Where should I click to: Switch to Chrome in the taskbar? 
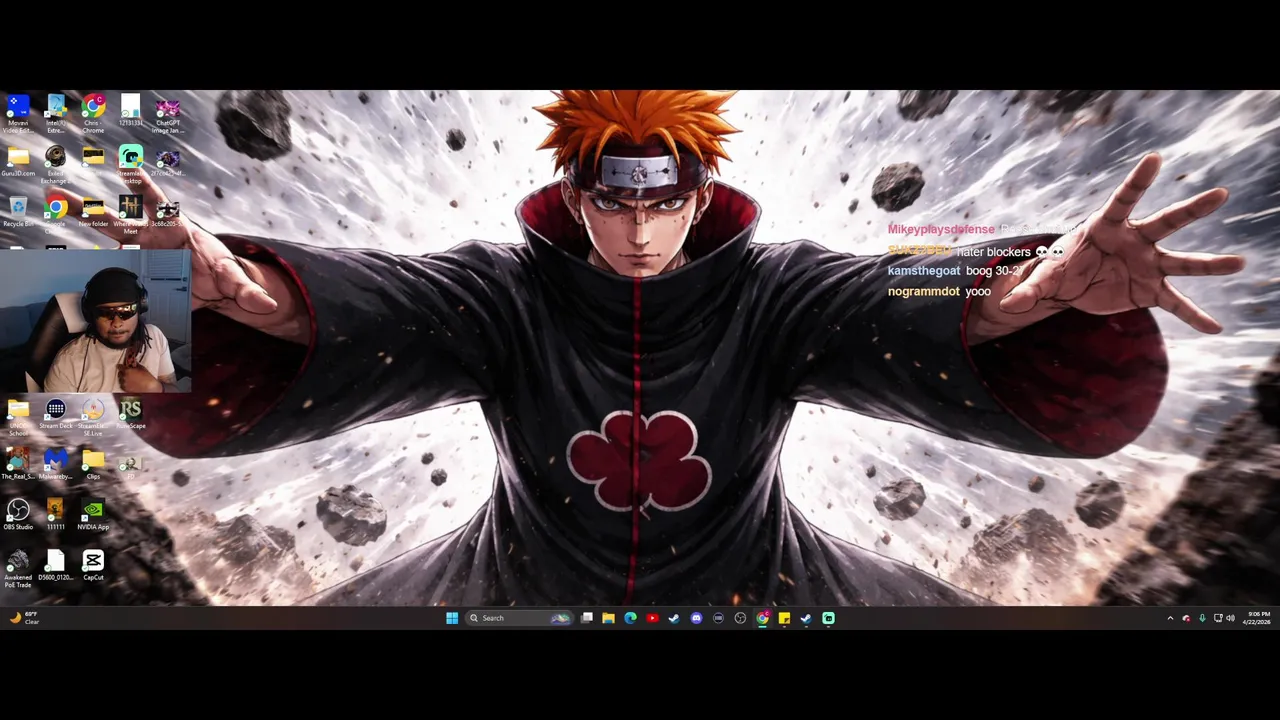(762, 618)
